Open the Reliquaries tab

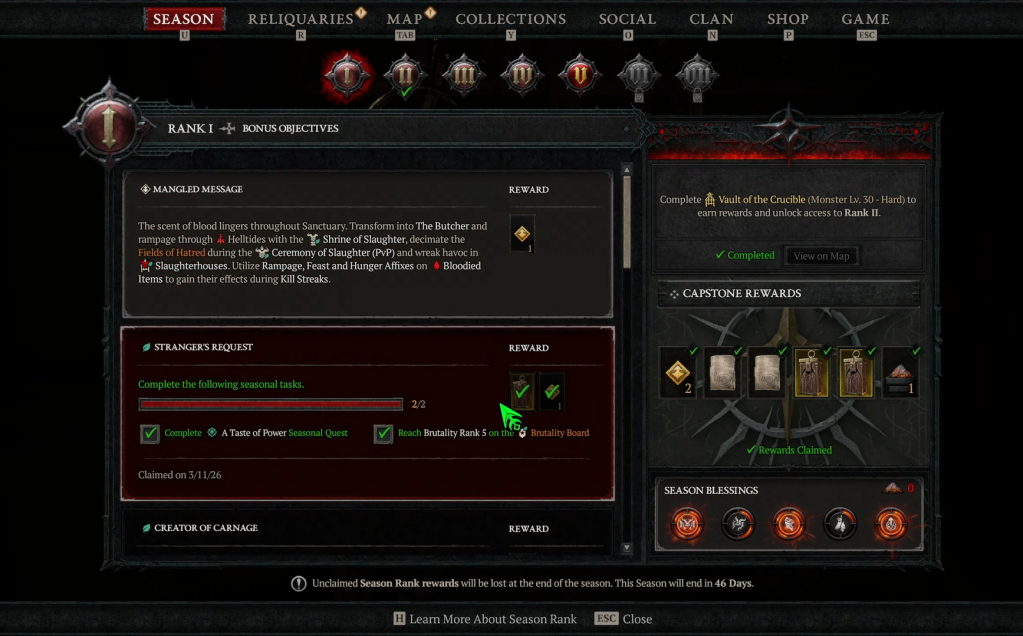coord(300,19)
